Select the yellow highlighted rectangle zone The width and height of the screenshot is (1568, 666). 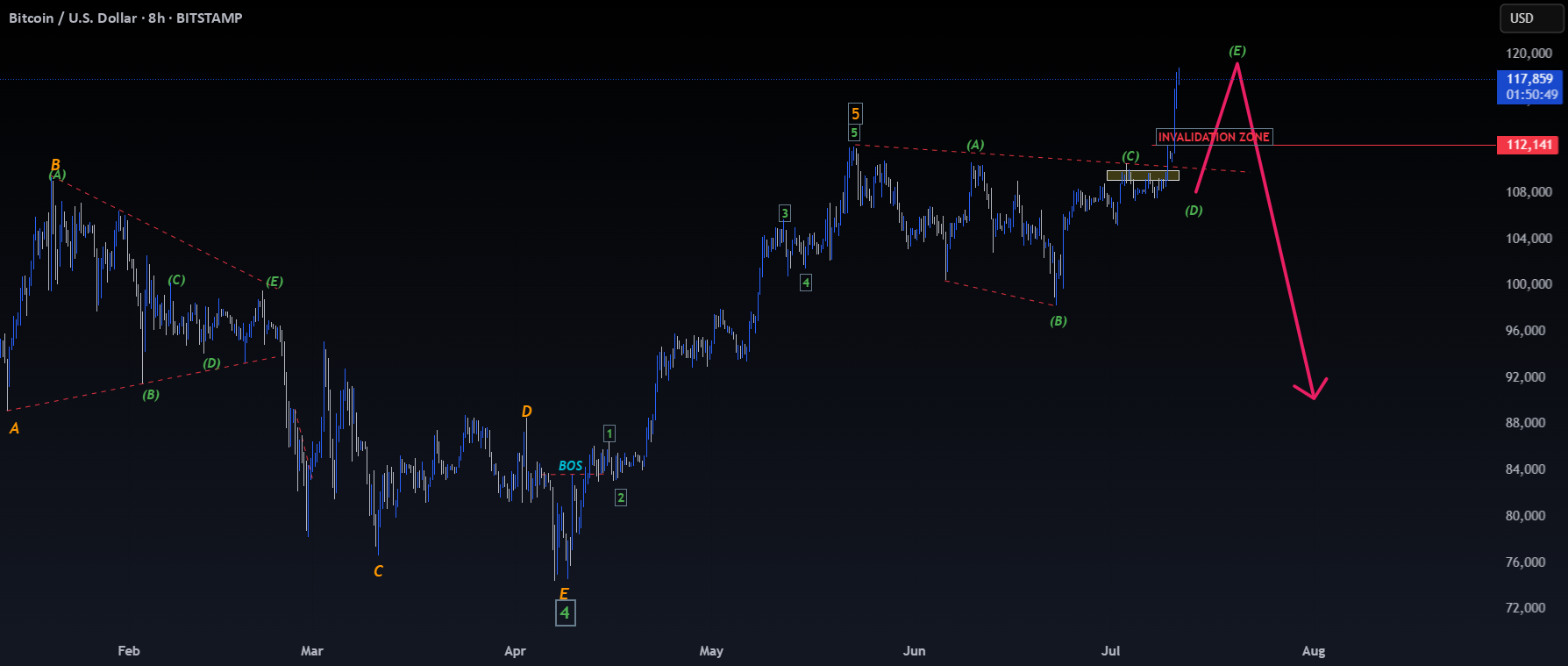pyautogui.click(x=1143, y=175)
